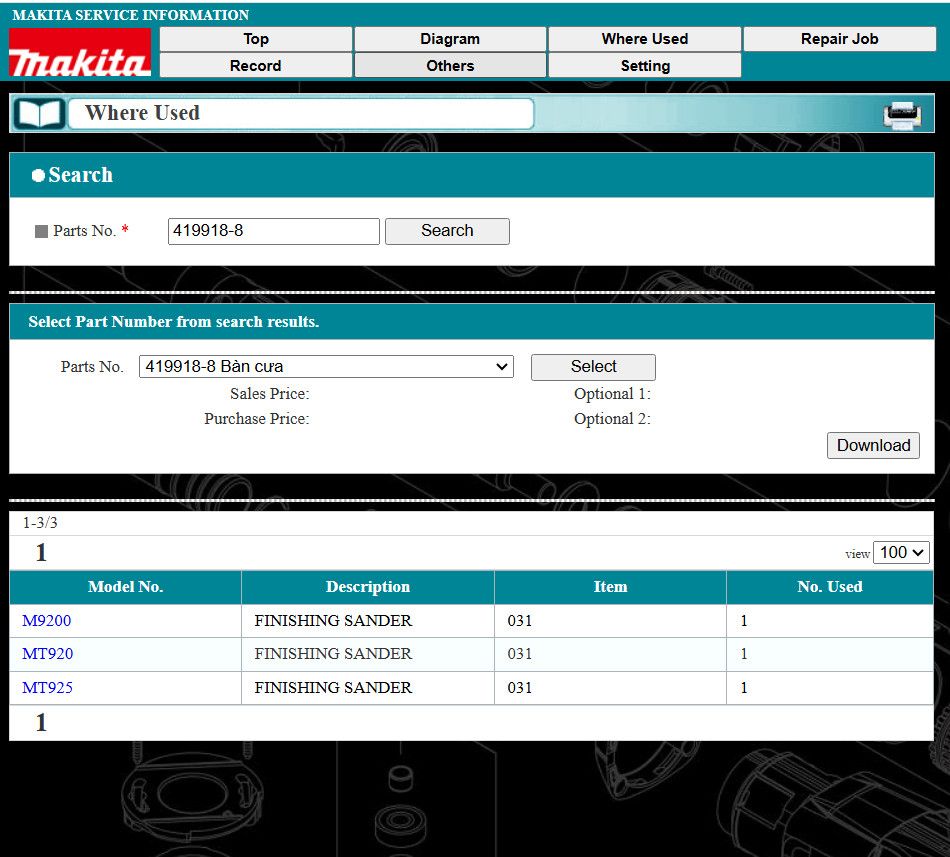Click the 1-3/3 results count
This screenshot has width=950, height=857.
pyautogui.click(x=40, y=523)
